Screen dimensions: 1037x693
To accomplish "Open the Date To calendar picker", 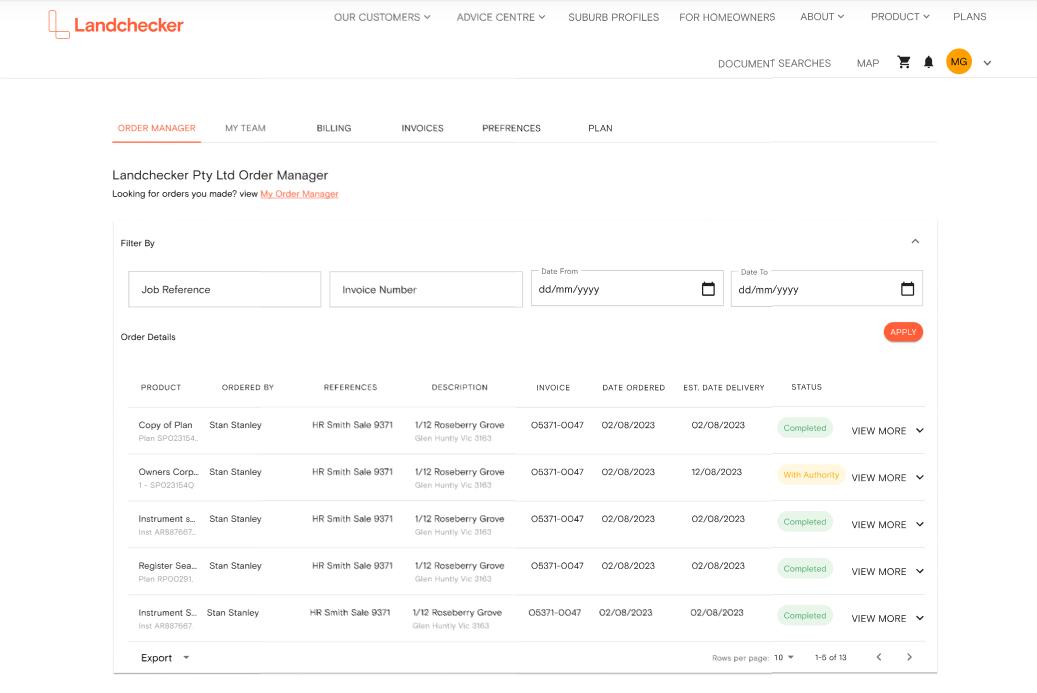I will [907, 288].
